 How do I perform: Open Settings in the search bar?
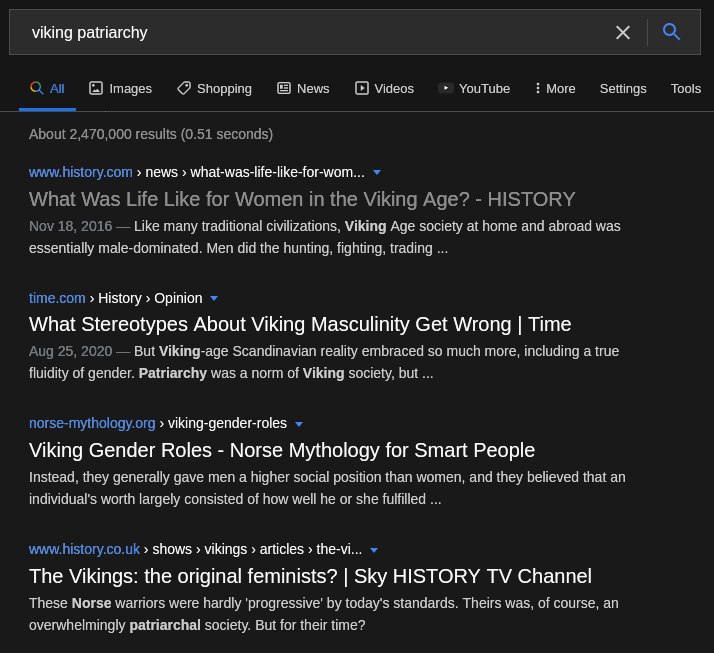point(623,88)
